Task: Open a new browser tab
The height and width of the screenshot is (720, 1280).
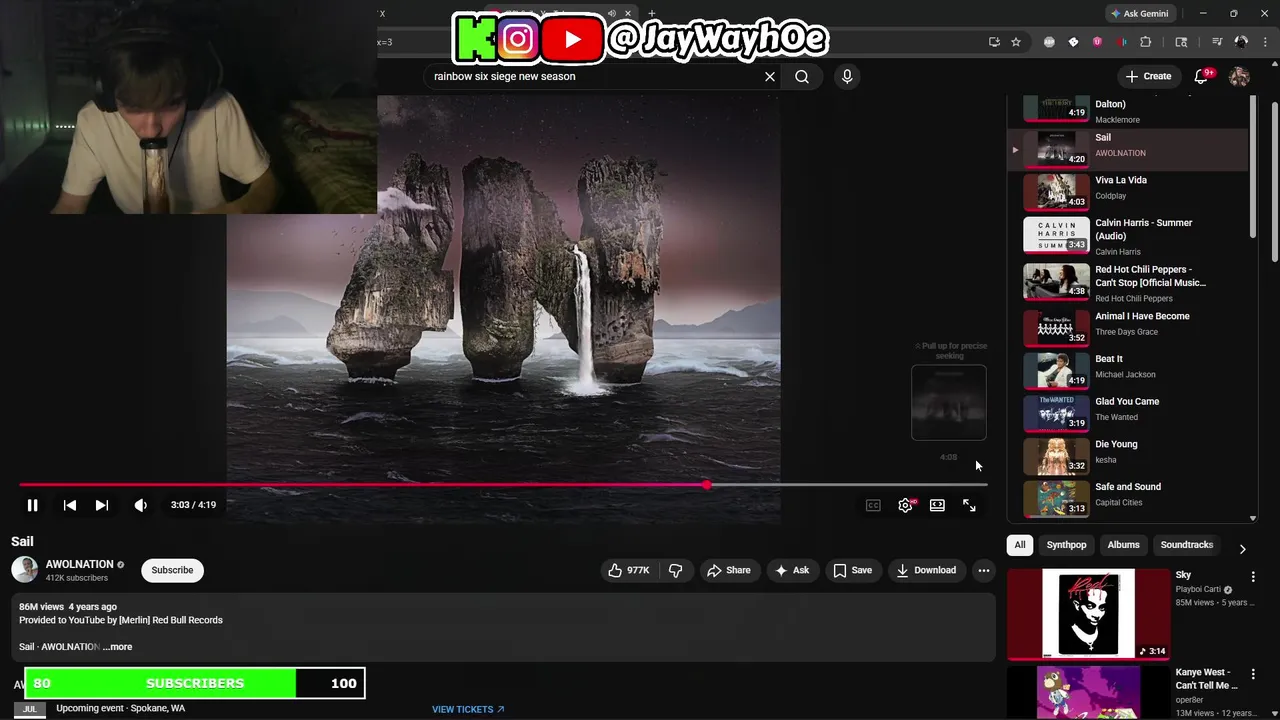Action: coord(652,14)
